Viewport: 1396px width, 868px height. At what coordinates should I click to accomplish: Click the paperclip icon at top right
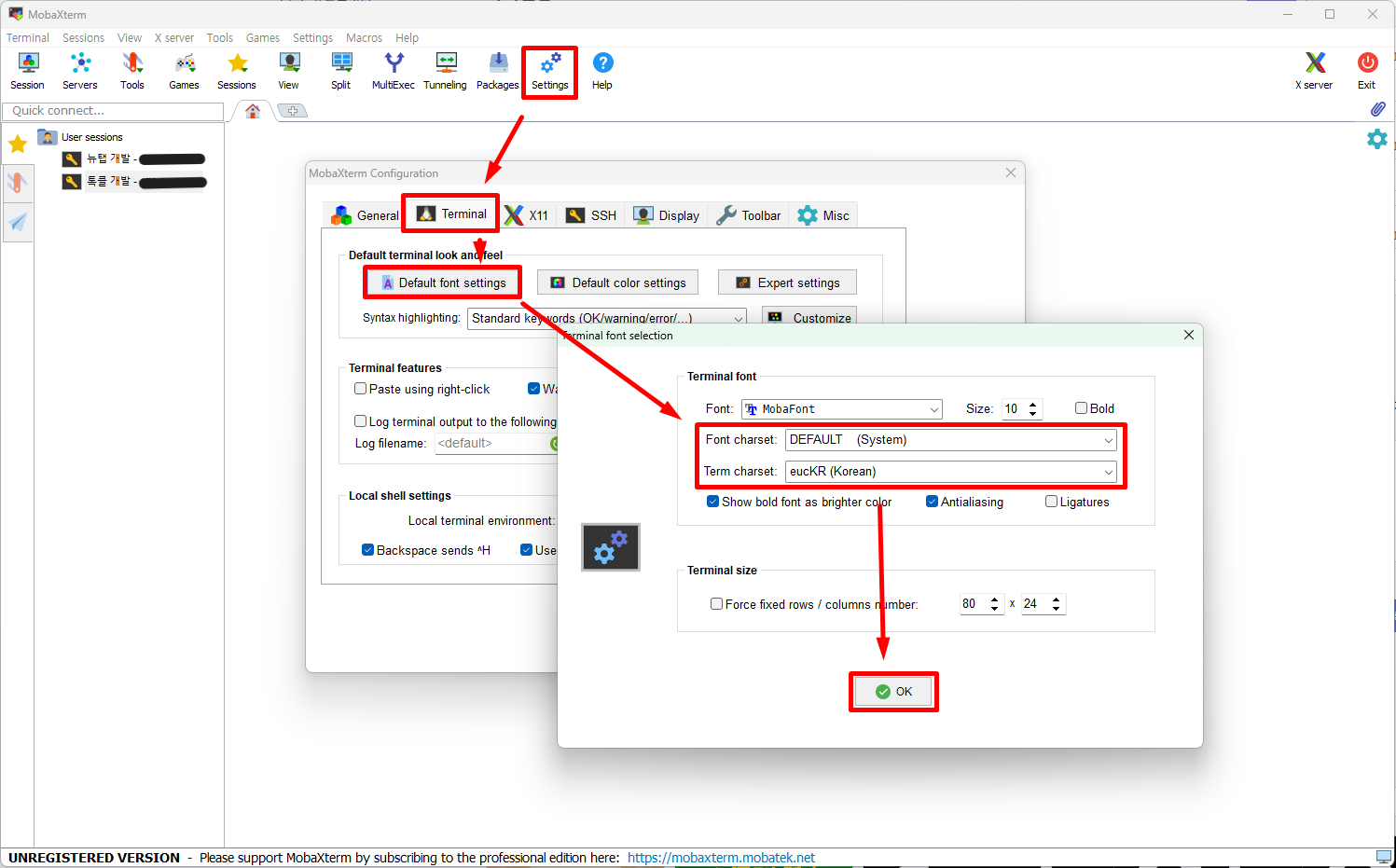point(1377,109)
